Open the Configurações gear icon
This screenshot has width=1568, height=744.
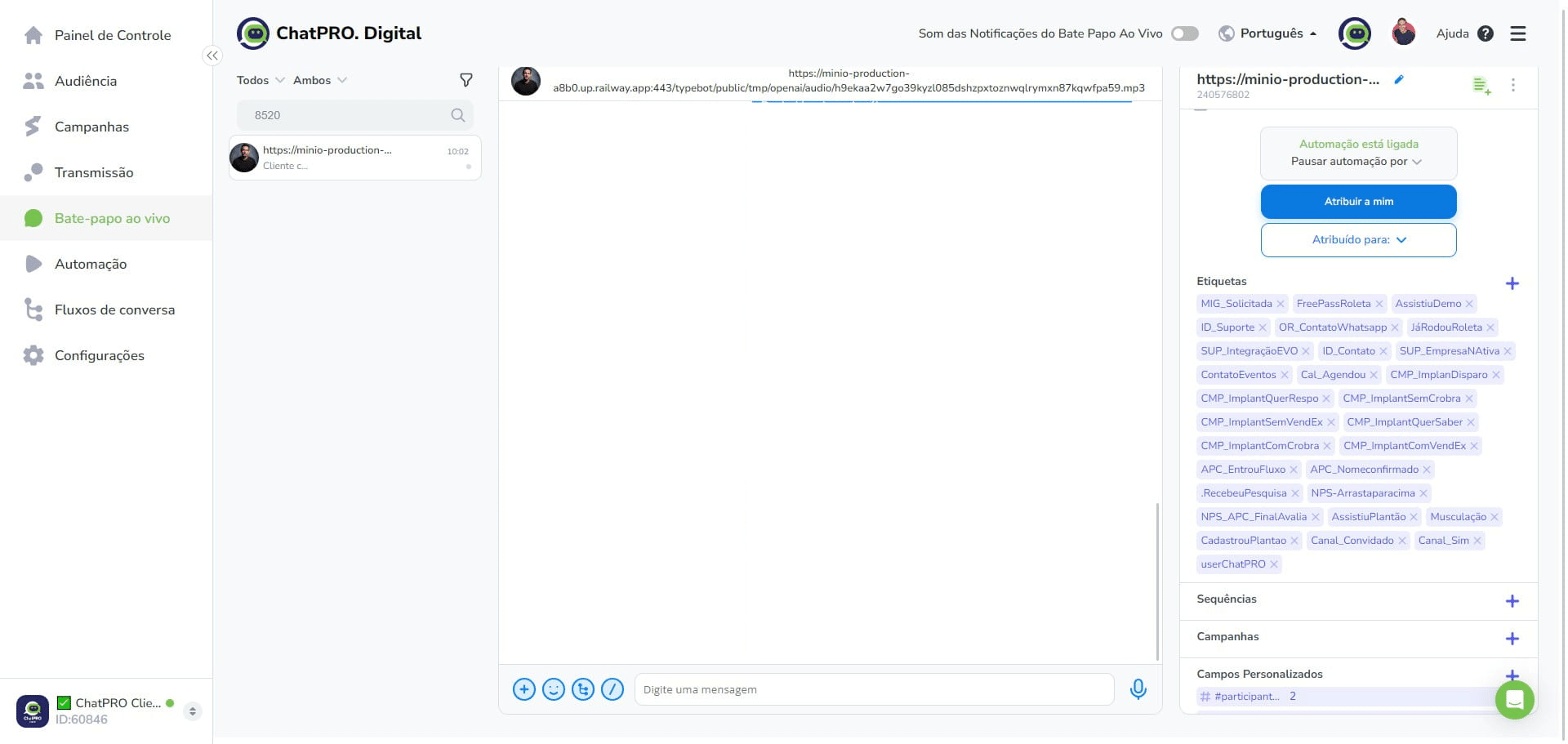[33, 355]
